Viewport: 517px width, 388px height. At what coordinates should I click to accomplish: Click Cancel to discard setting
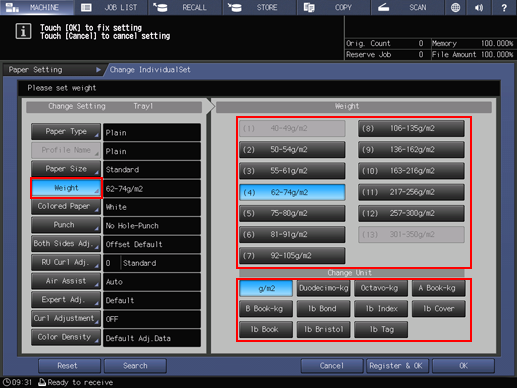pos(332,366)
